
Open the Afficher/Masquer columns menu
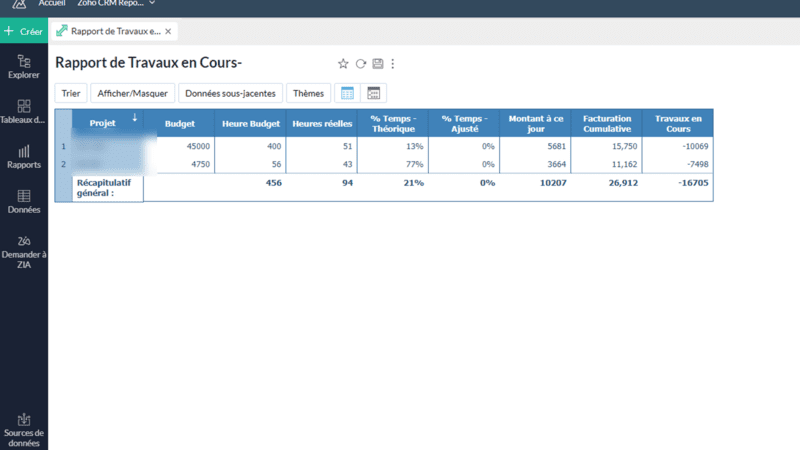click(x=132, y=93)
